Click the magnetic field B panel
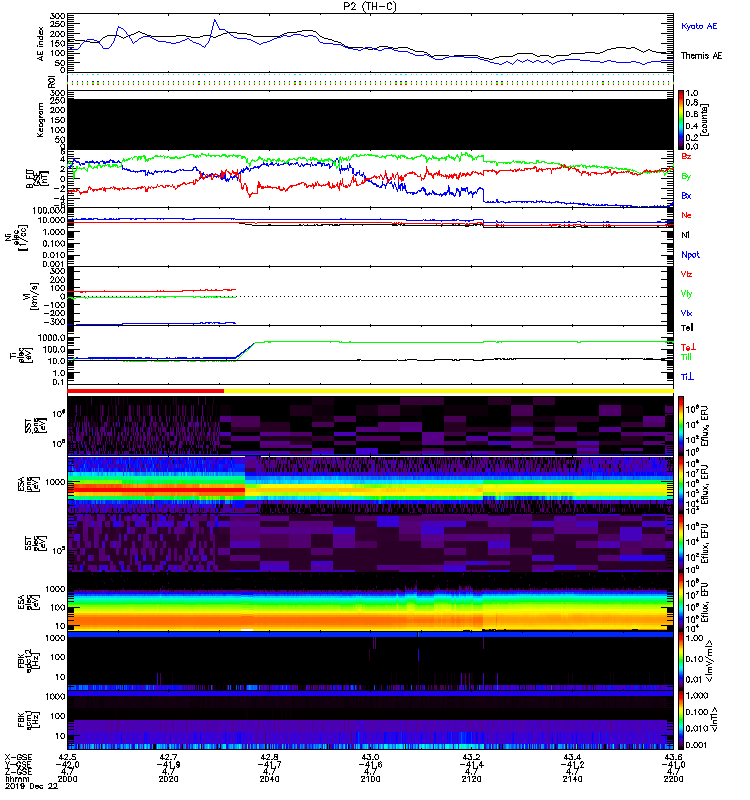 (x=370, y=179)
